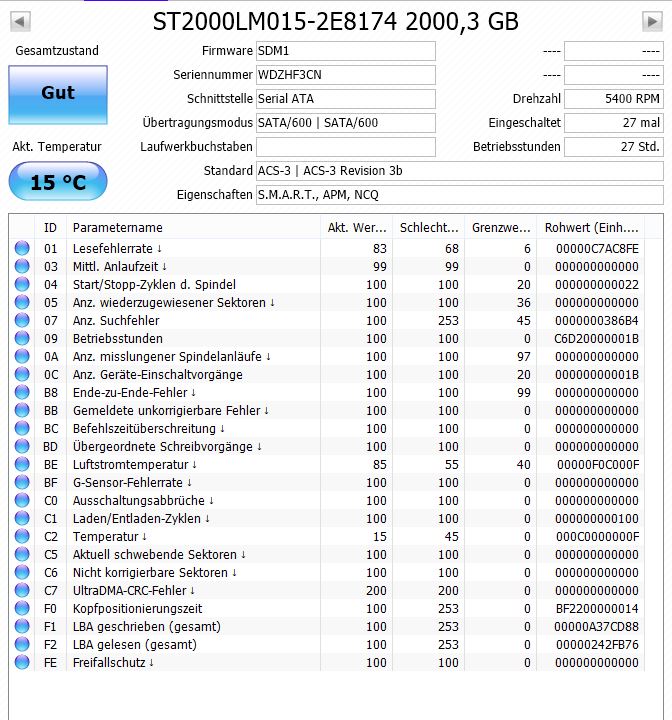
Task: Select the Schnittstelle field Serial ATA
Action: pos(345,99)
